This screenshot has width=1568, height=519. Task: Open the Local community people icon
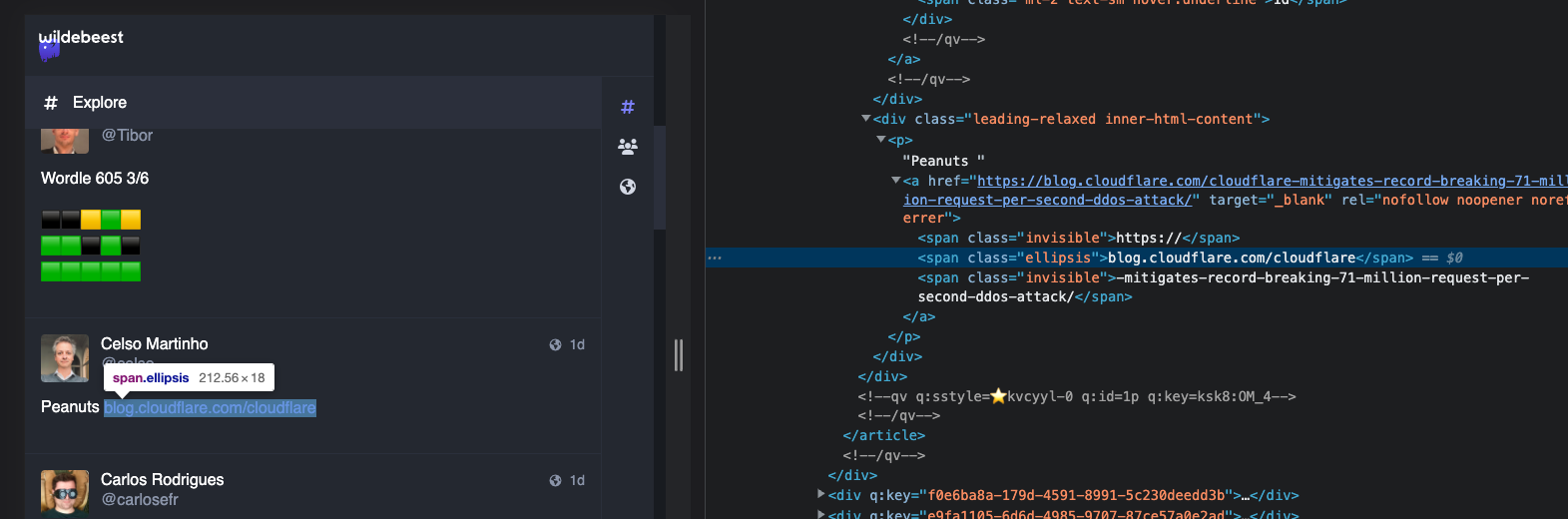[628, 147]
